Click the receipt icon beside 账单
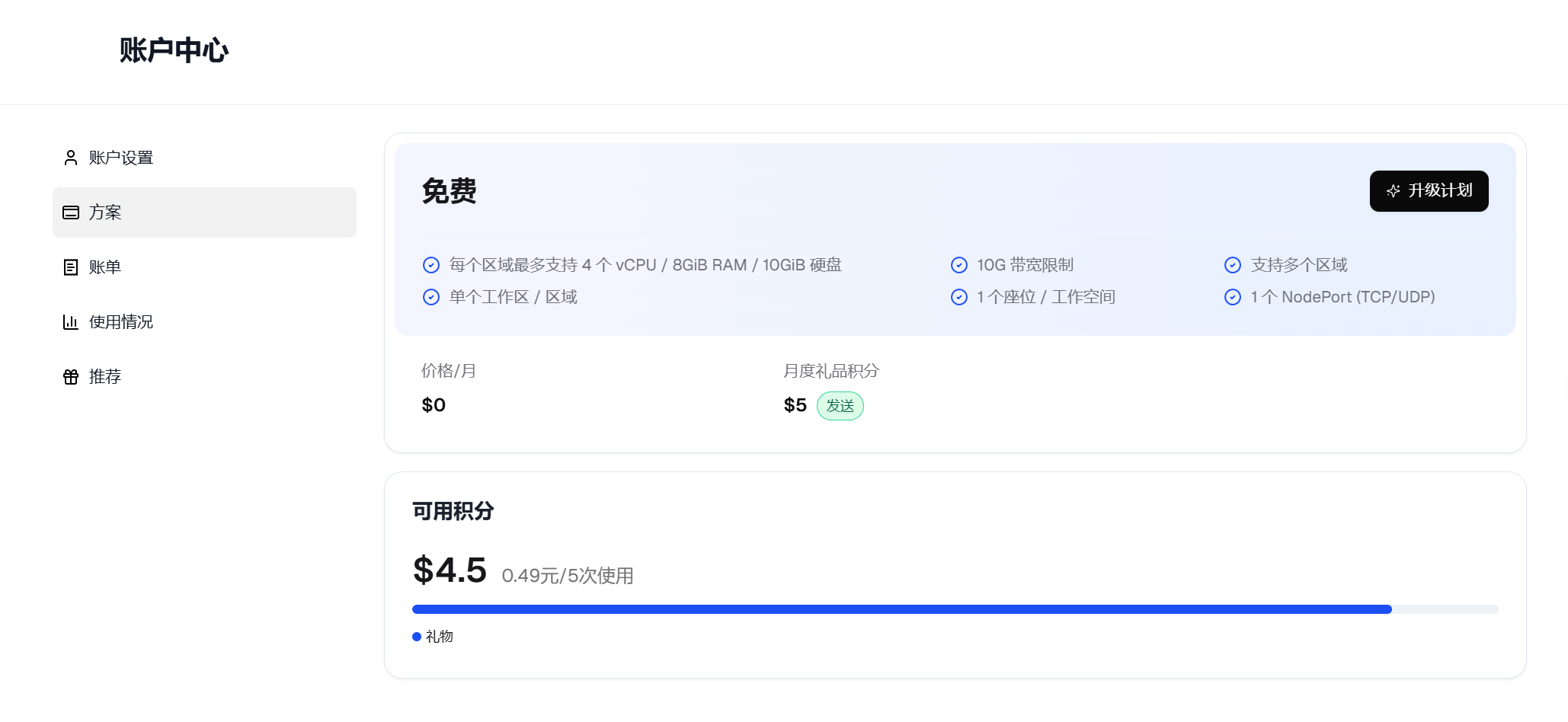This screenshot has width=1568, height=722. (x=71, y=267)
